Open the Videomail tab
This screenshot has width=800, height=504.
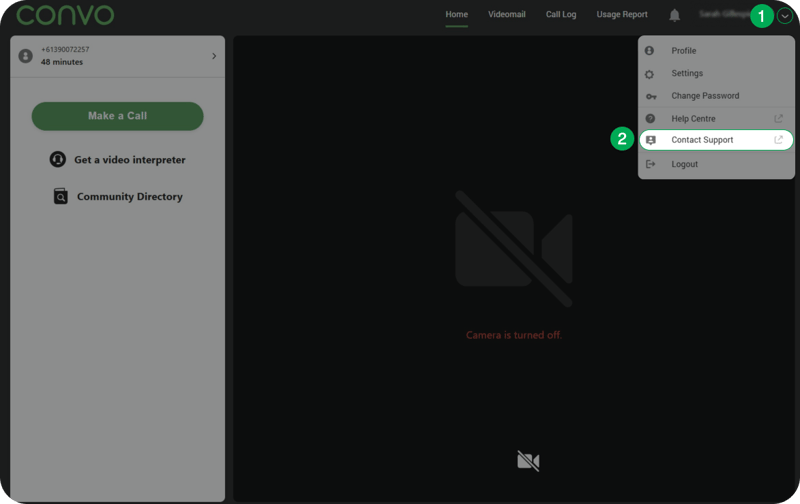[507, 14]
